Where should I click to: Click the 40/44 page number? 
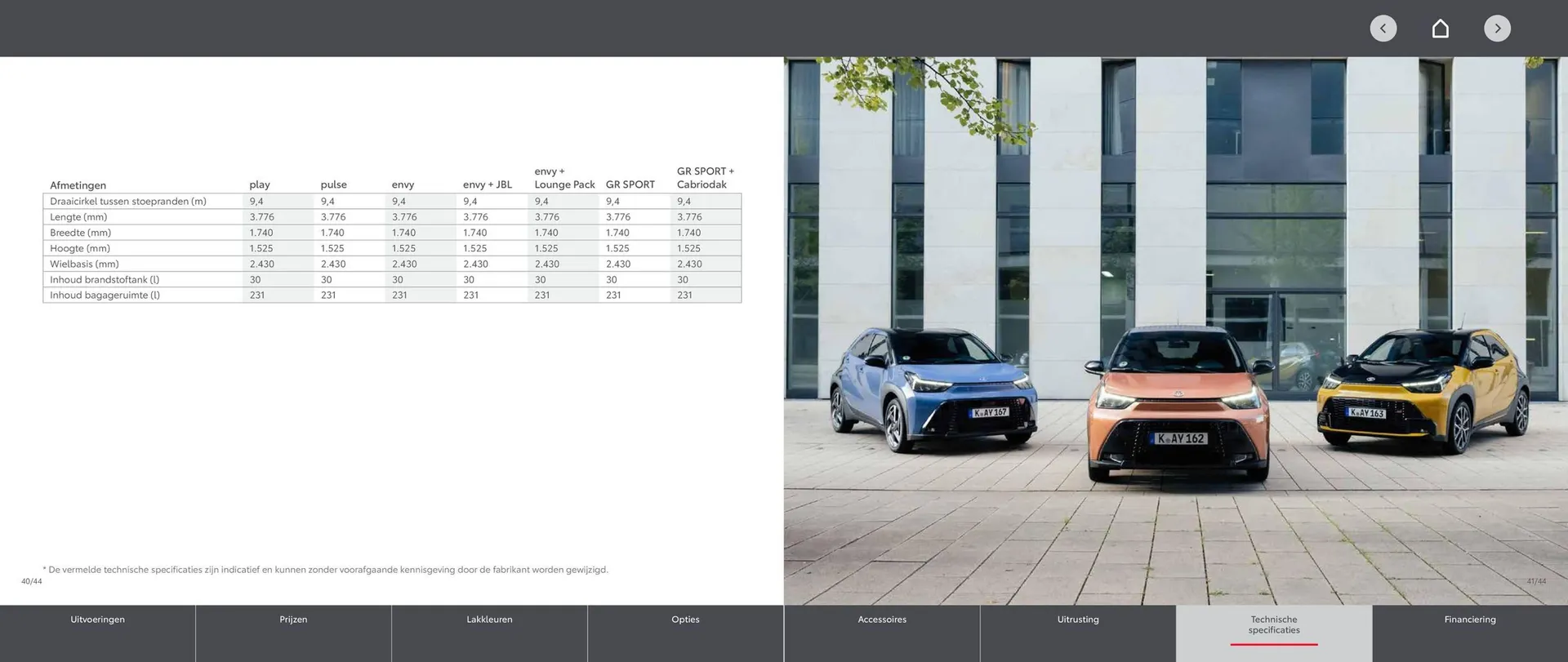point(32,581)
